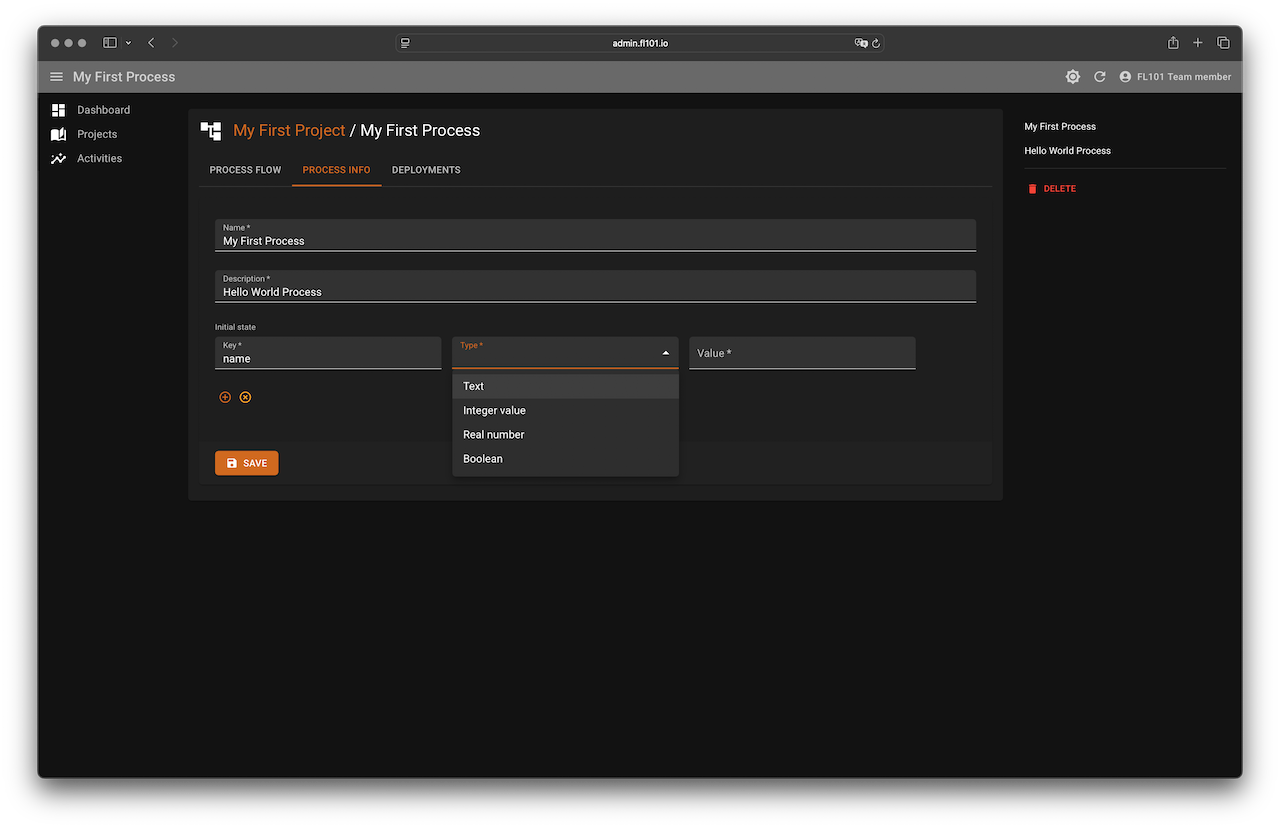This screenshot has height=828, width=1280.
Task: Follow the My First Project breadcrumb link
Action: tap(289, 131)
